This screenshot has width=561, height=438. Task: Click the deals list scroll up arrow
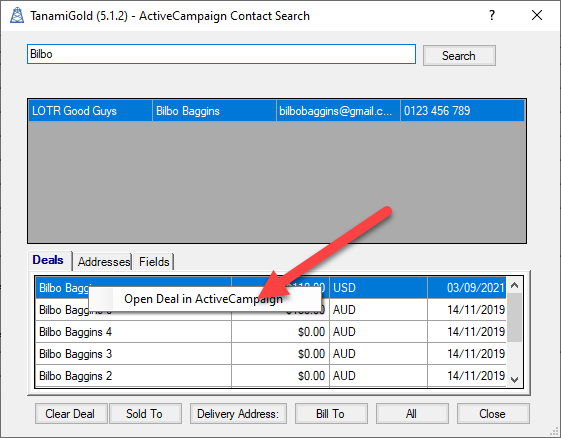514,285
